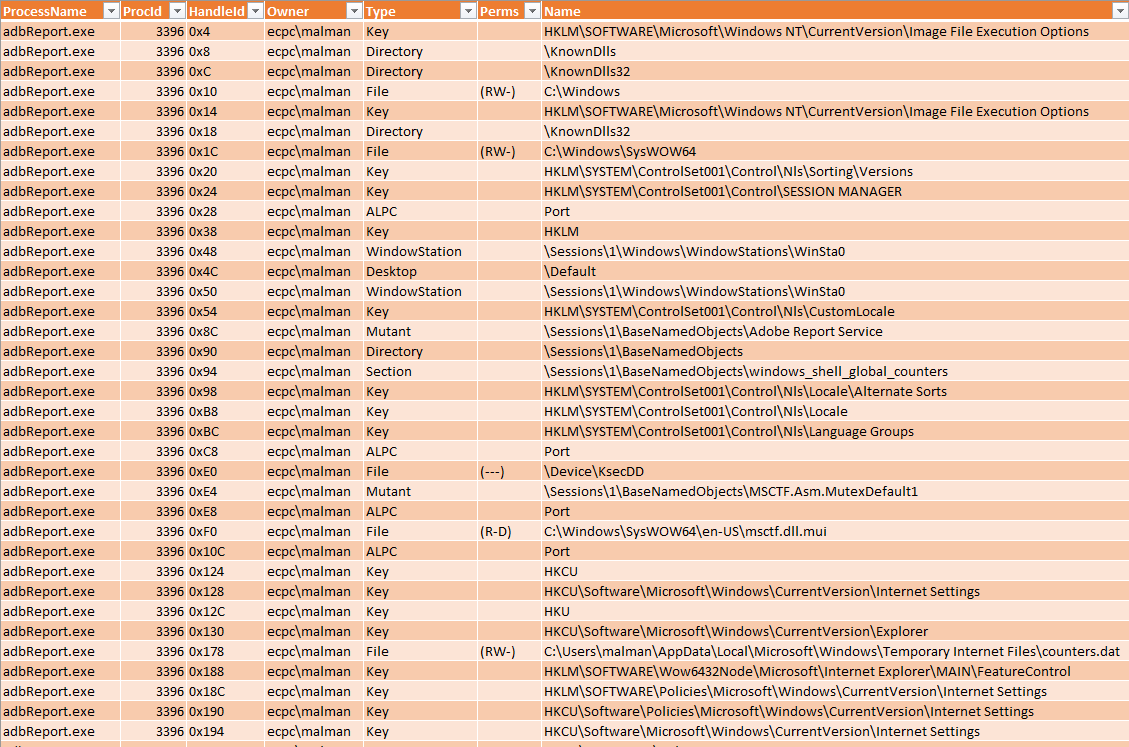Screen dimensions: 1129x747
Task: Open the Perms column filter dropdown
Action: 532,11
